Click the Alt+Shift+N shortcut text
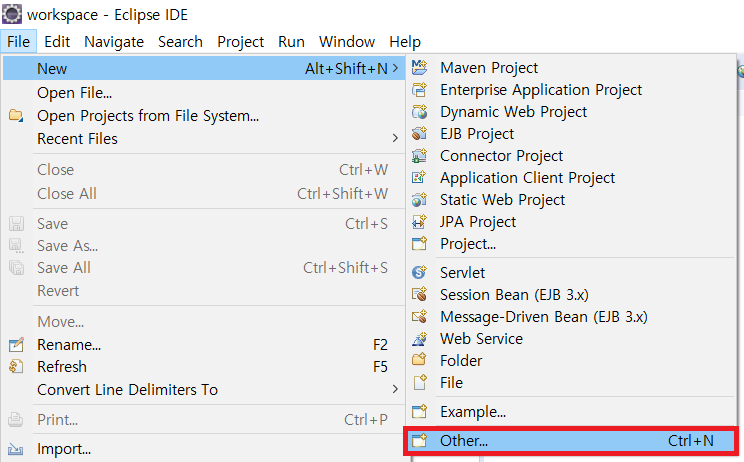 346,69
